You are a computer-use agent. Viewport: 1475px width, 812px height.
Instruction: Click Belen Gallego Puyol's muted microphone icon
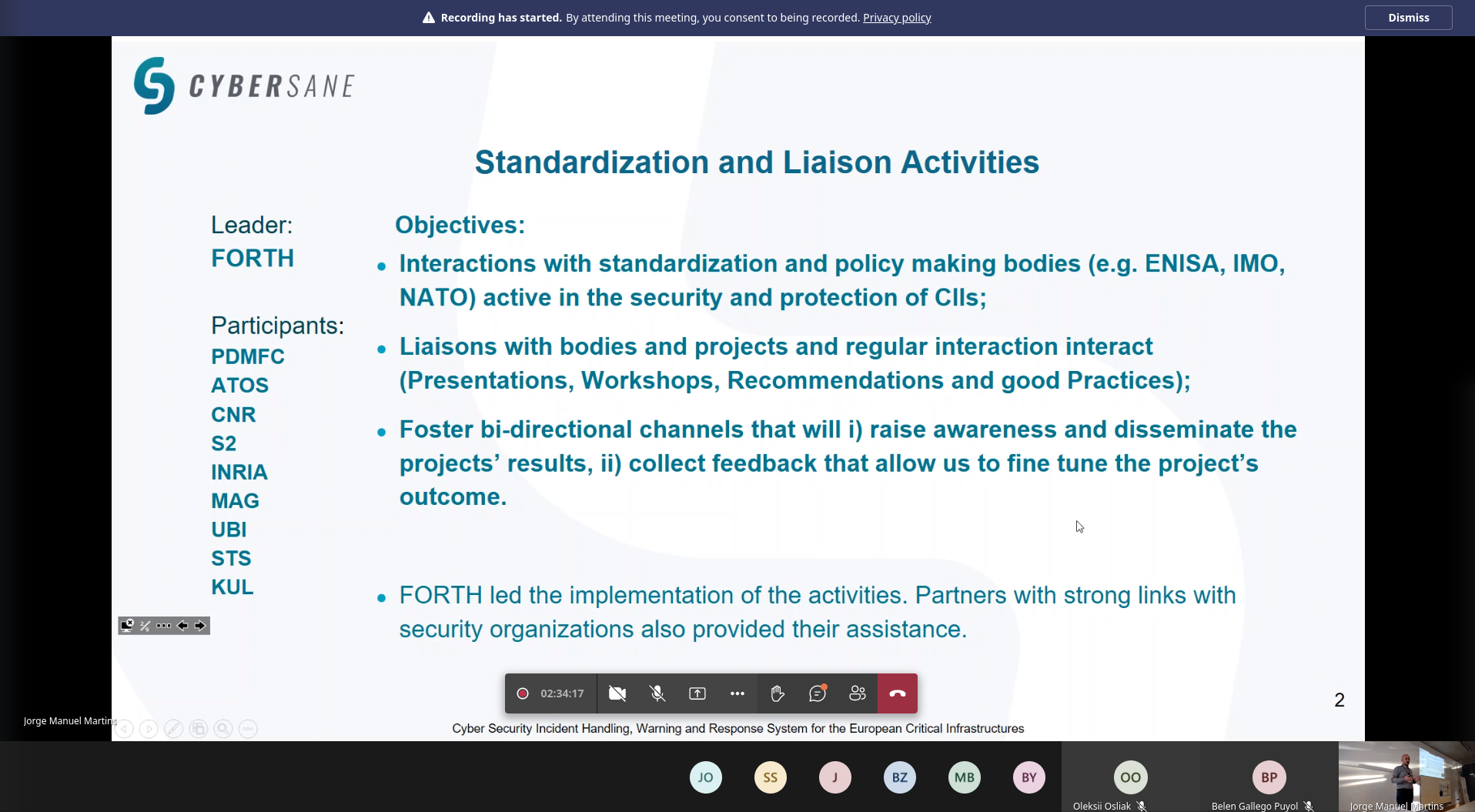pos(1308,806)
